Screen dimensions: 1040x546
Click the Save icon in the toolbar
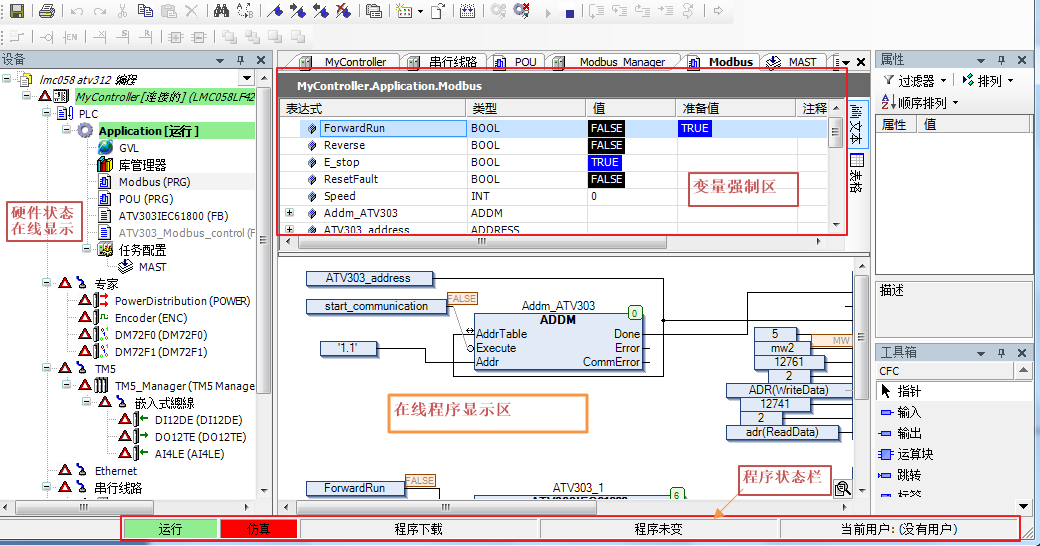tap(17, 11)
